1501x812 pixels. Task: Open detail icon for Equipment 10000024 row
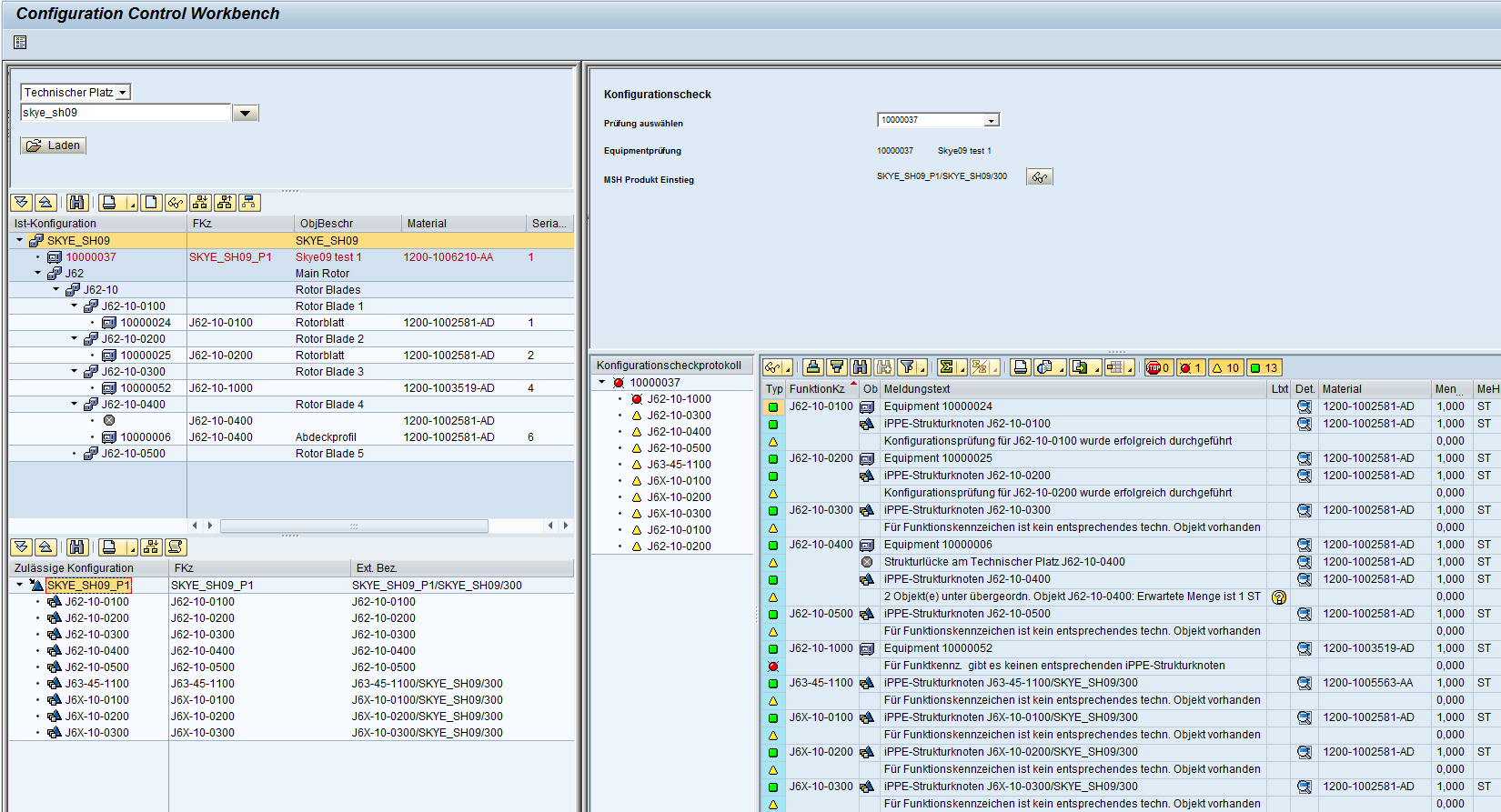click(x=1305, y=406)
